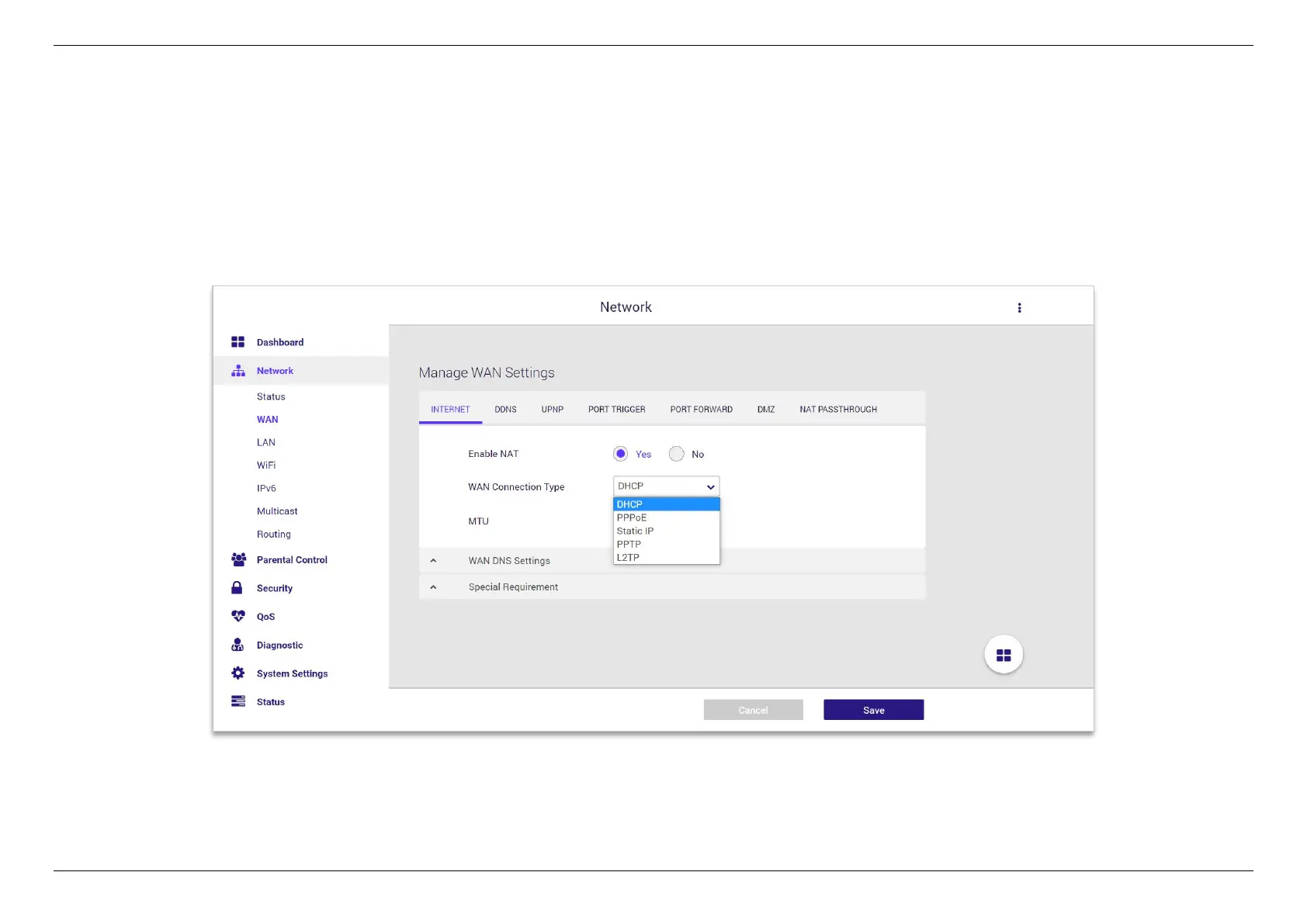
Task: Click the Enable NAT label
Action: 493,454
